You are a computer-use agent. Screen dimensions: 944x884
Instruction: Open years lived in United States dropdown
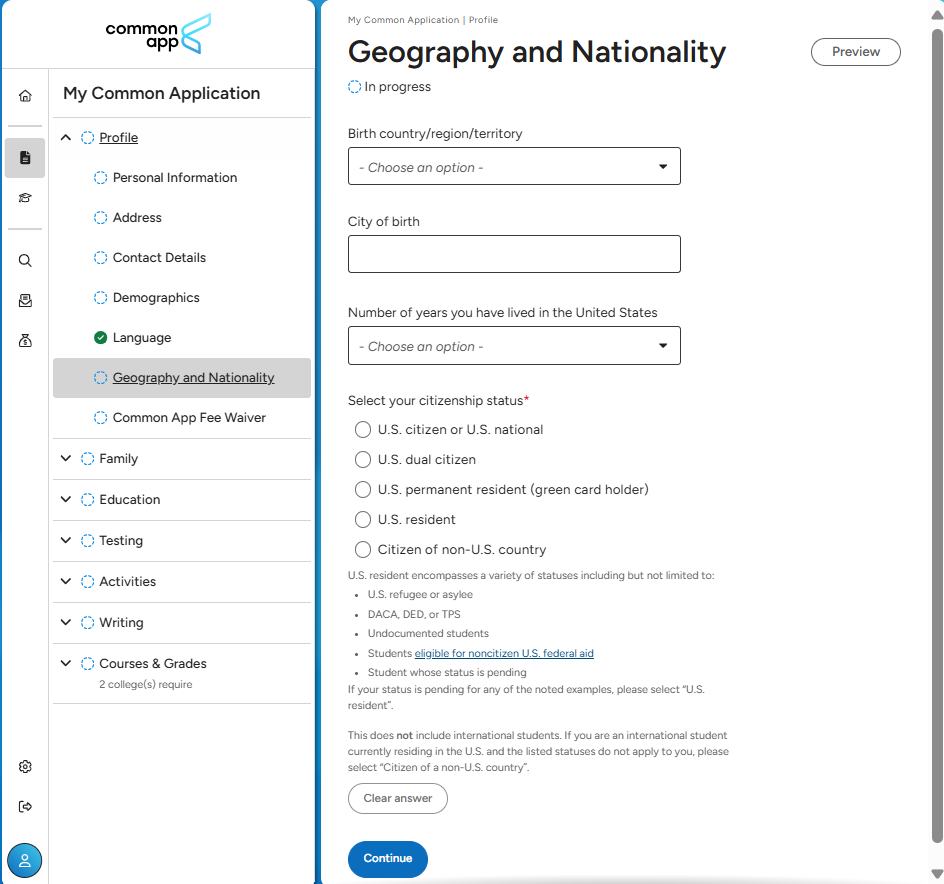click(514, 346)
